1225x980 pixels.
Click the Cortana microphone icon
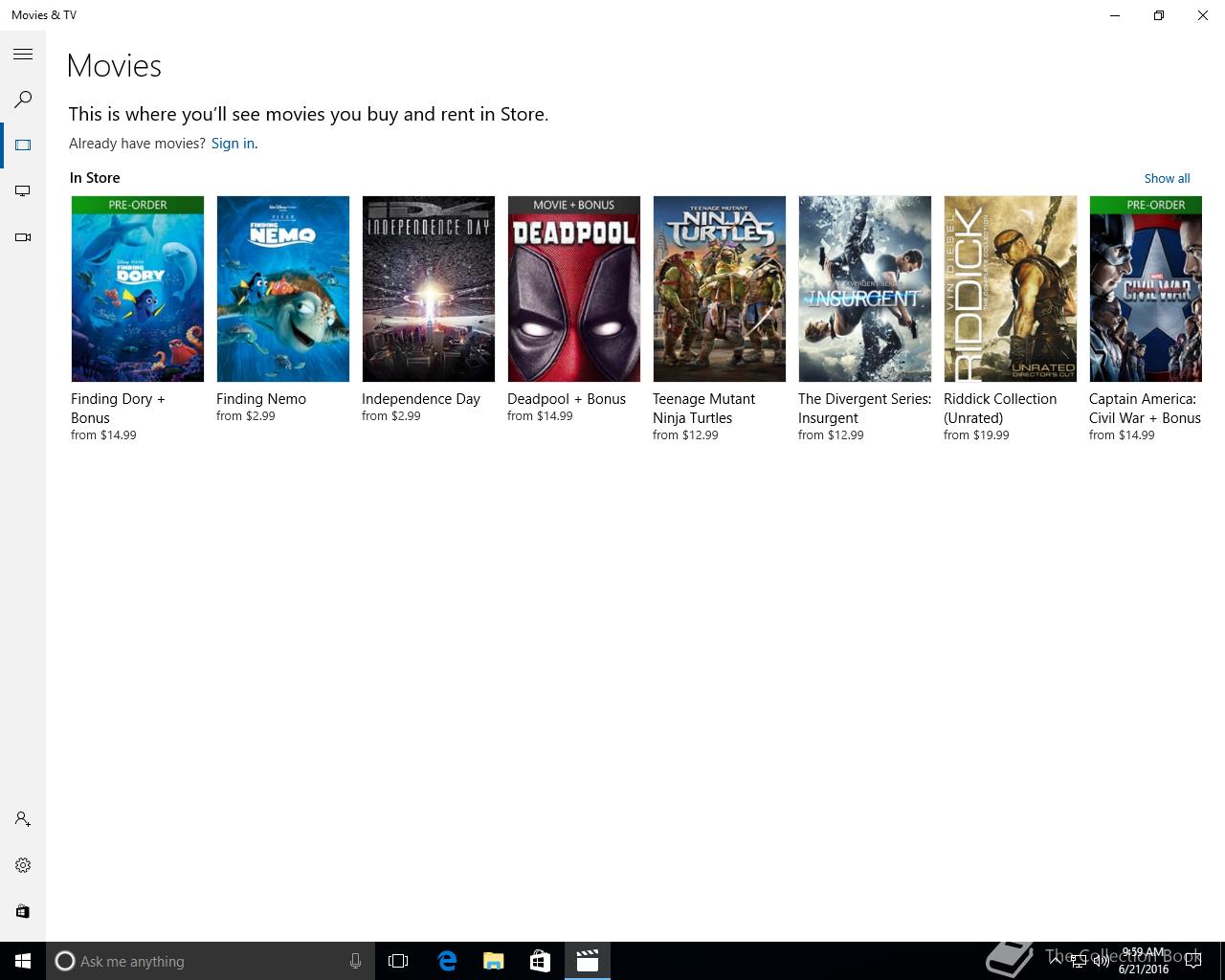(355, 961)
